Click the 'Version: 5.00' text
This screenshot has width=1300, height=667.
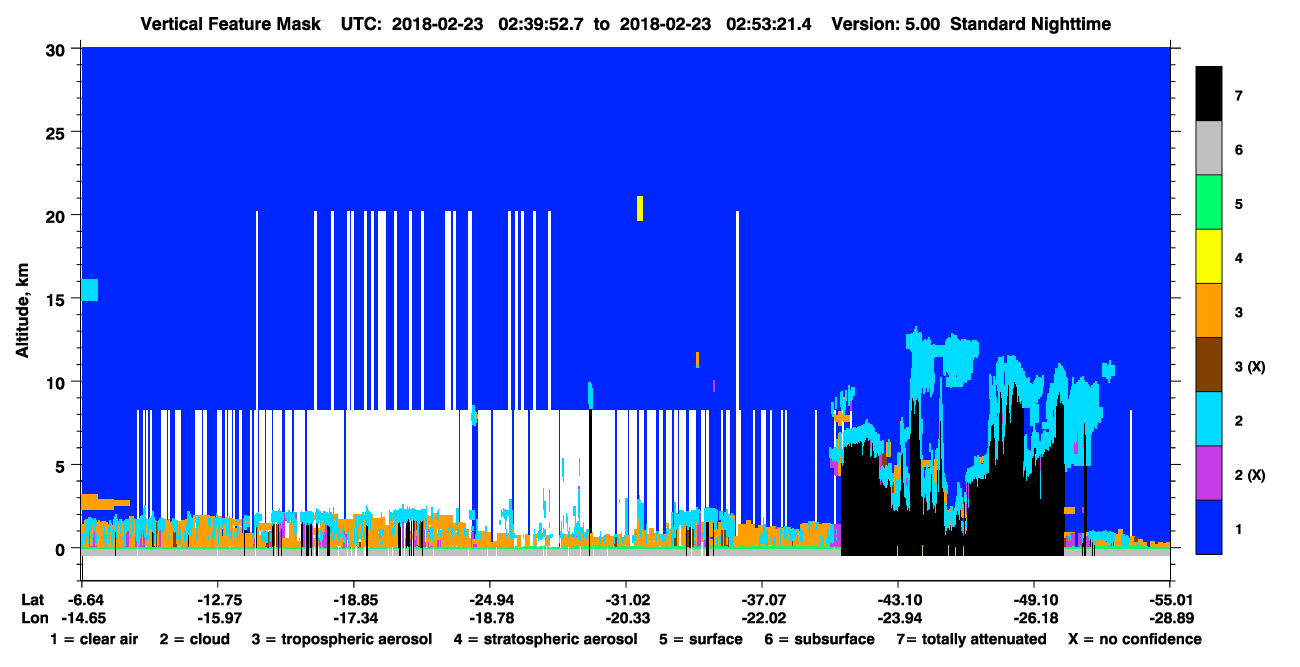tap(886, 24)
